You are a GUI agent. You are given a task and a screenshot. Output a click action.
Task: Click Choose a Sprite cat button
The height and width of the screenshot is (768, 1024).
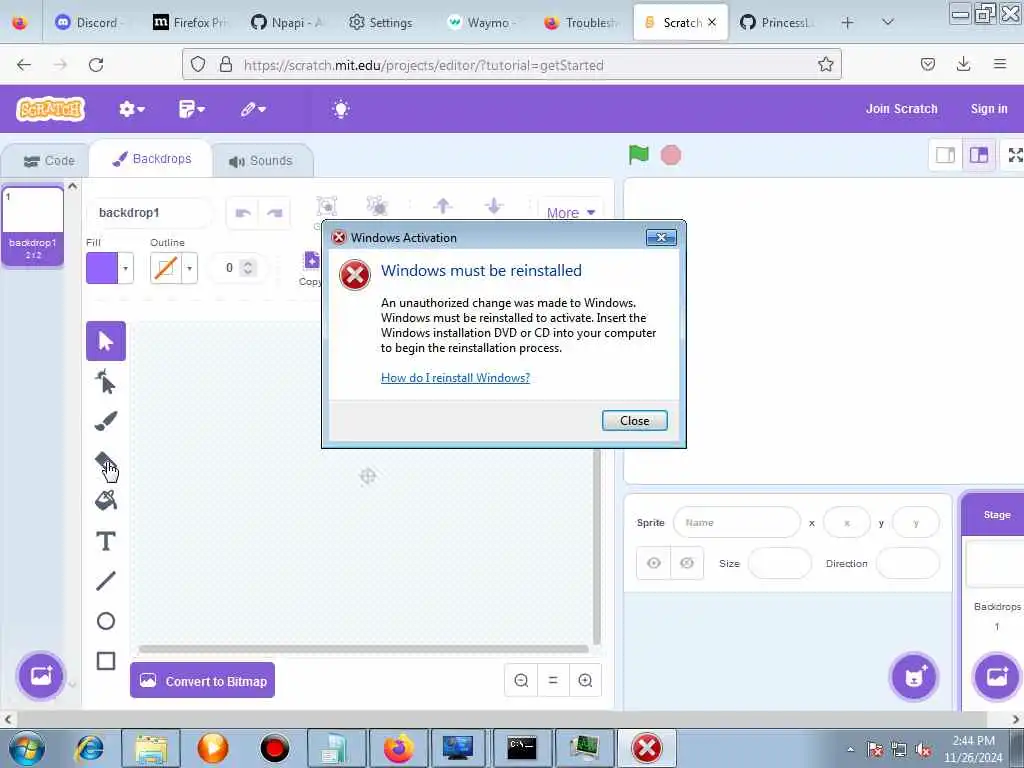coord(914,677)
